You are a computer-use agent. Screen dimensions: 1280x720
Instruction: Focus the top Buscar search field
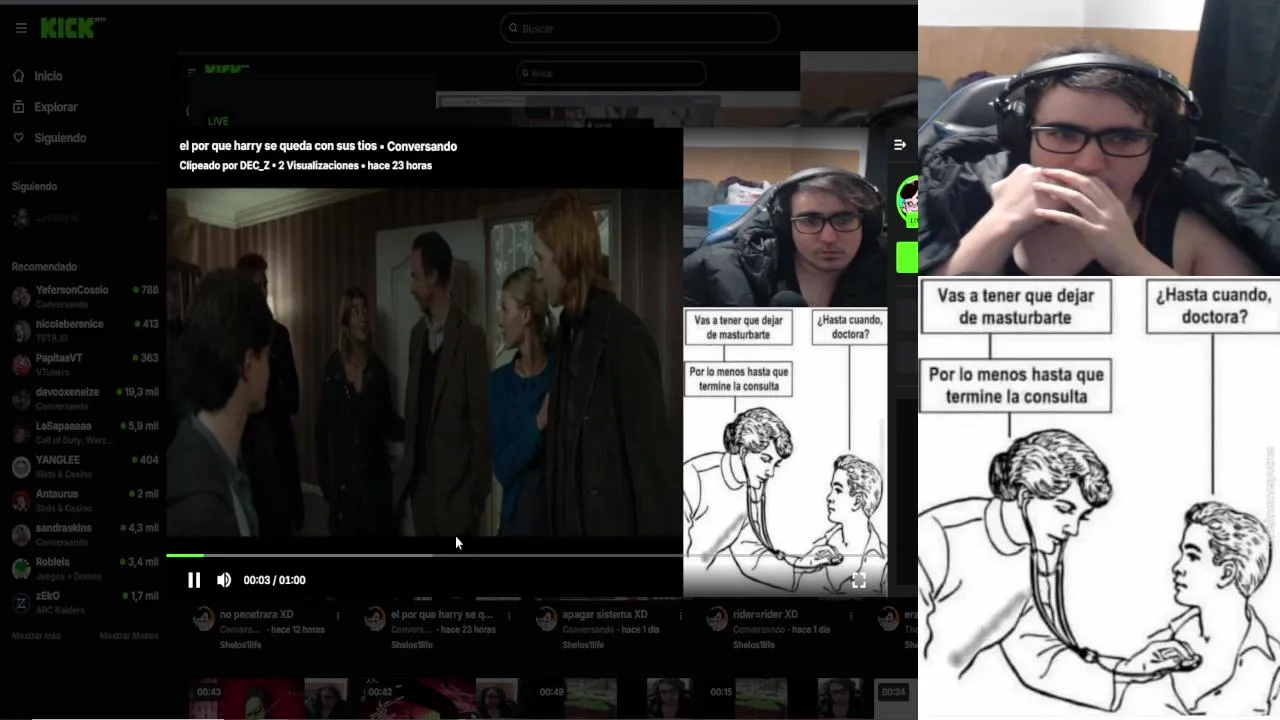640,28
